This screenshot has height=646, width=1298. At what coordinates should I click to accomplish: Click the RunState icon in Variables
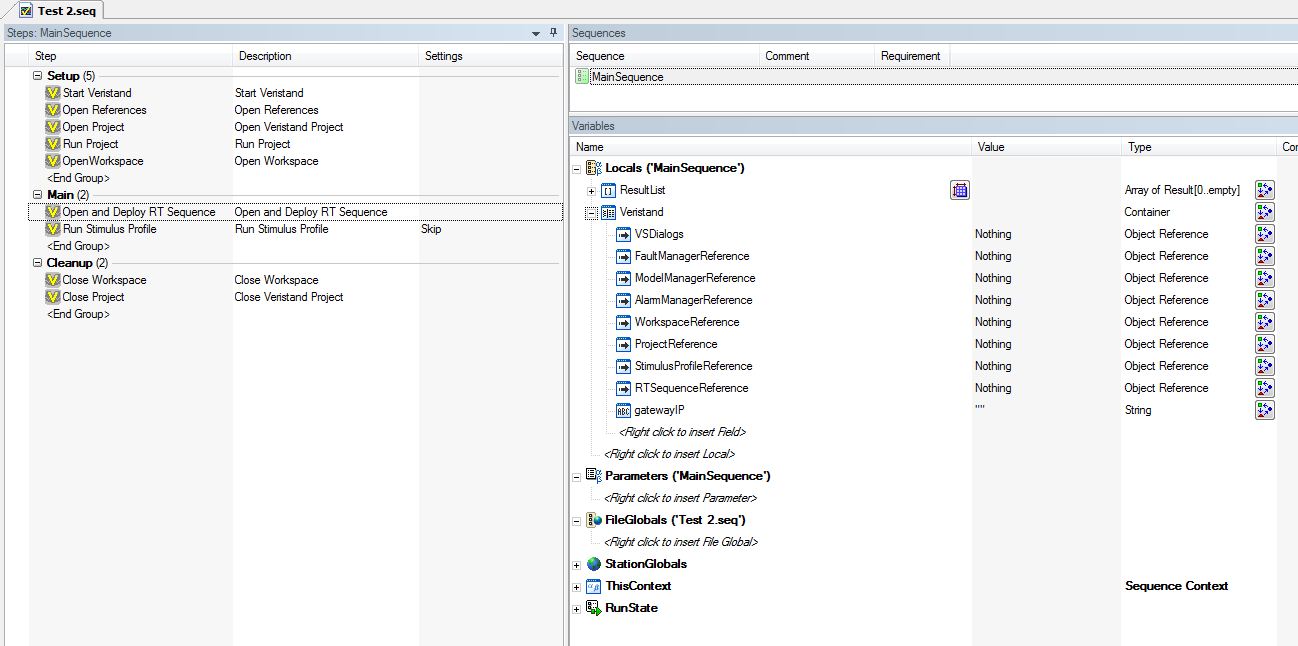point(594,608)
